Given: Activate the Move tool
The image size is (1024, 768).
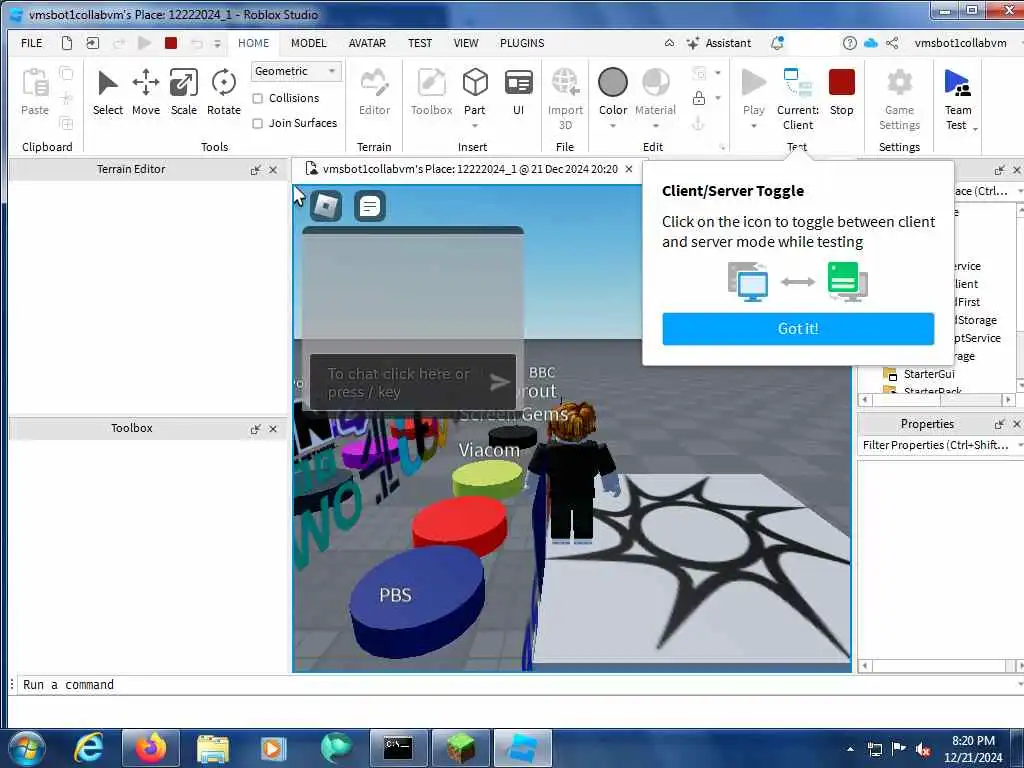Looking at the screenshot, I should [146, 92].
